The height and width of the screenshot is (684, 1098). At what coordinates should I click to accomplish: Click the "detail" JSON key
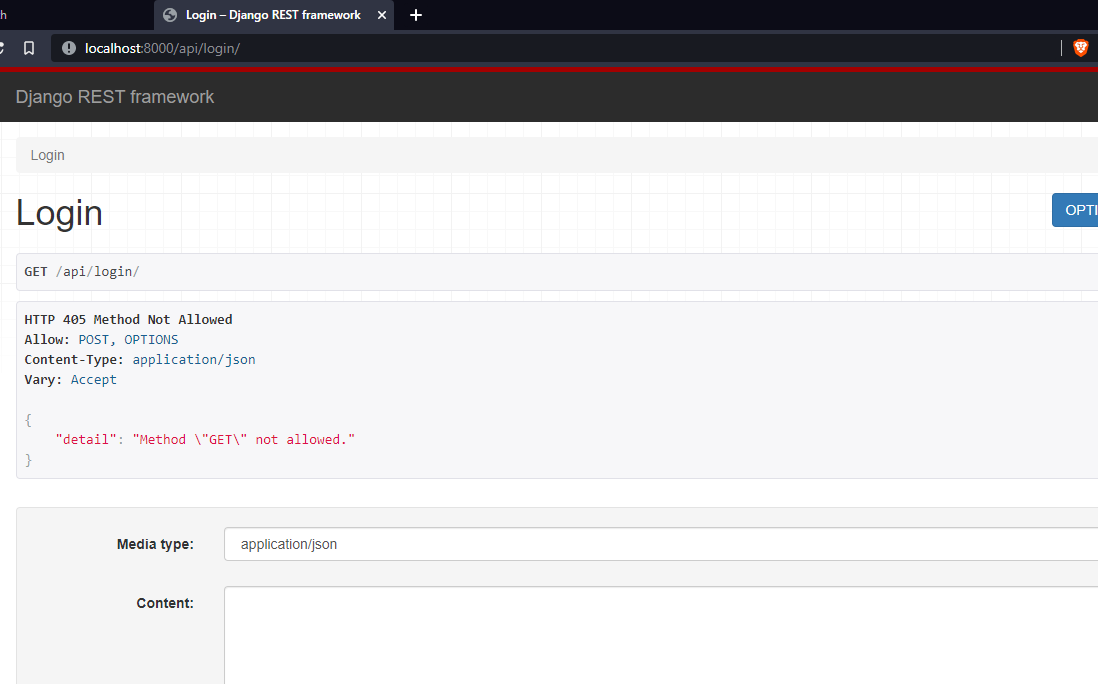(x=86, y=440)
